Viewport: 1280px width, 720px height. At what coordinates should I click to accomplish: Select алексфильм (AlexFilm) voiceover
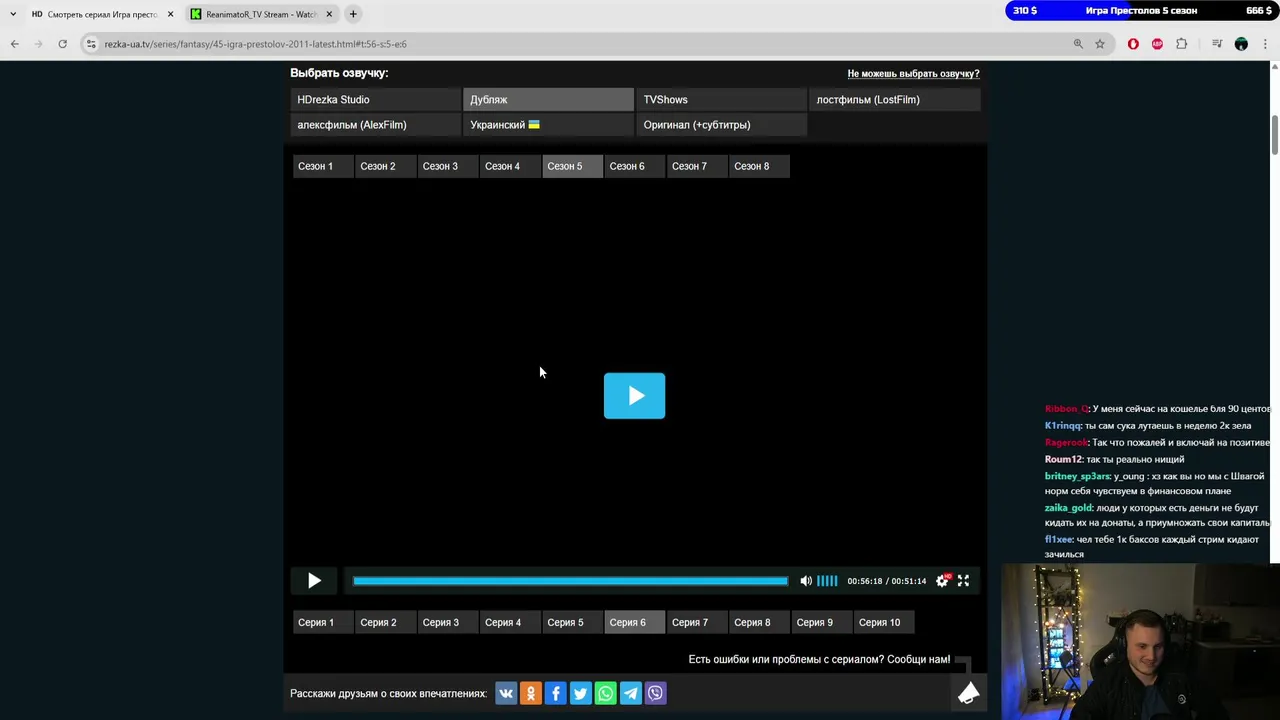pos(375,125)
